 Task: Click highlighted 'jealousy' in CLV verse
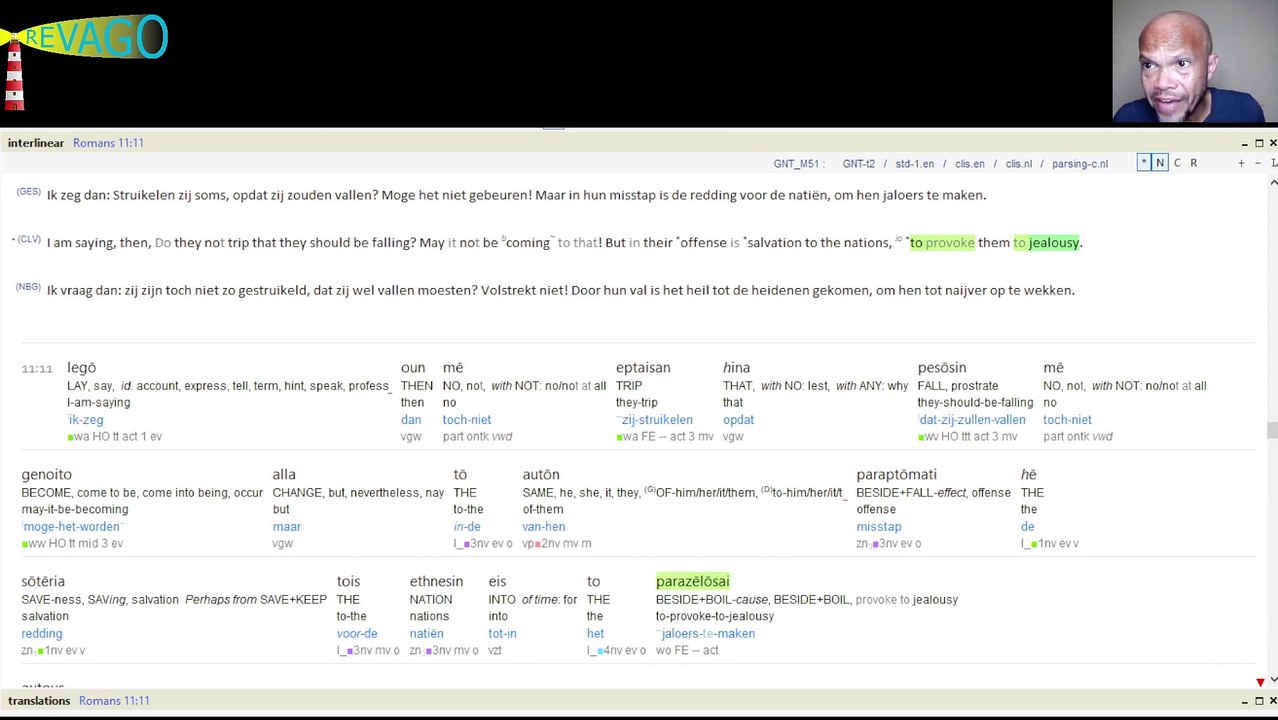click(1054, 243)
